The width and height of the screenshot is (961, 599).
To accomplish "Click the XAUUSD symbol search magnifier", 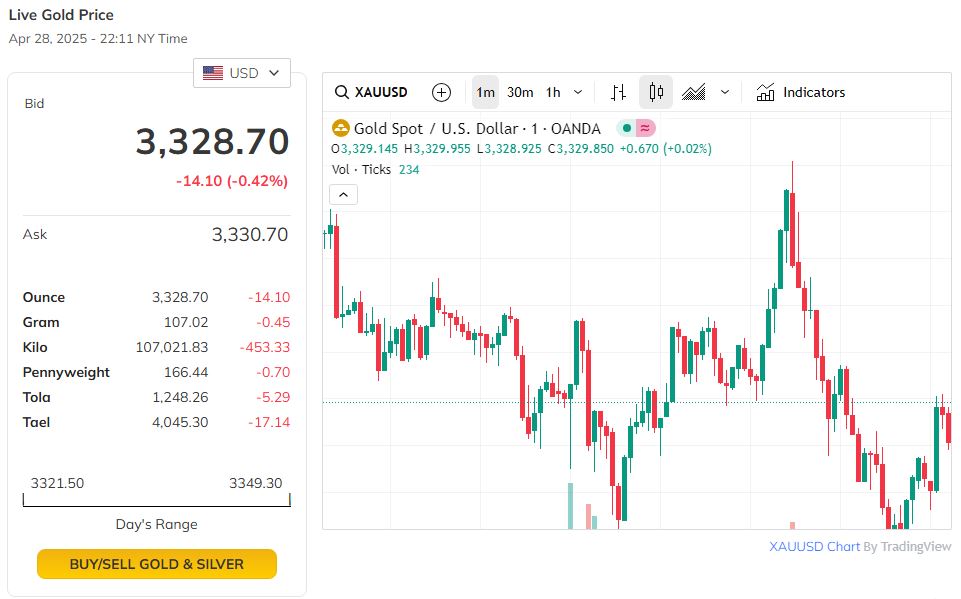I will pos(342,93).
